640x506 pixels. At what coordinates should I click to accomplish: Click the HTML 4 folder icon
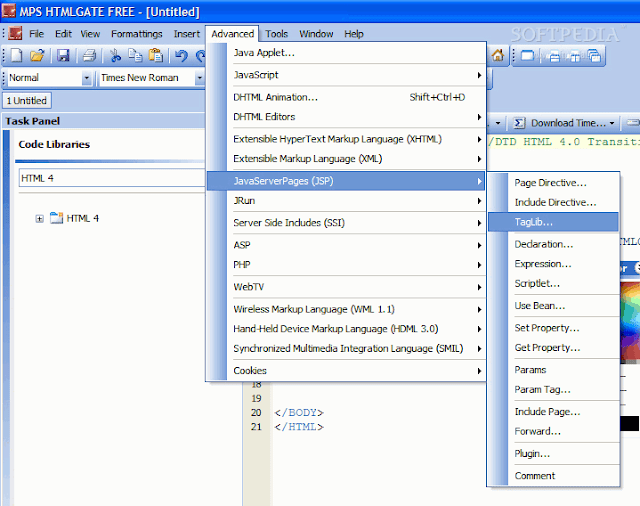pos(56,218)
